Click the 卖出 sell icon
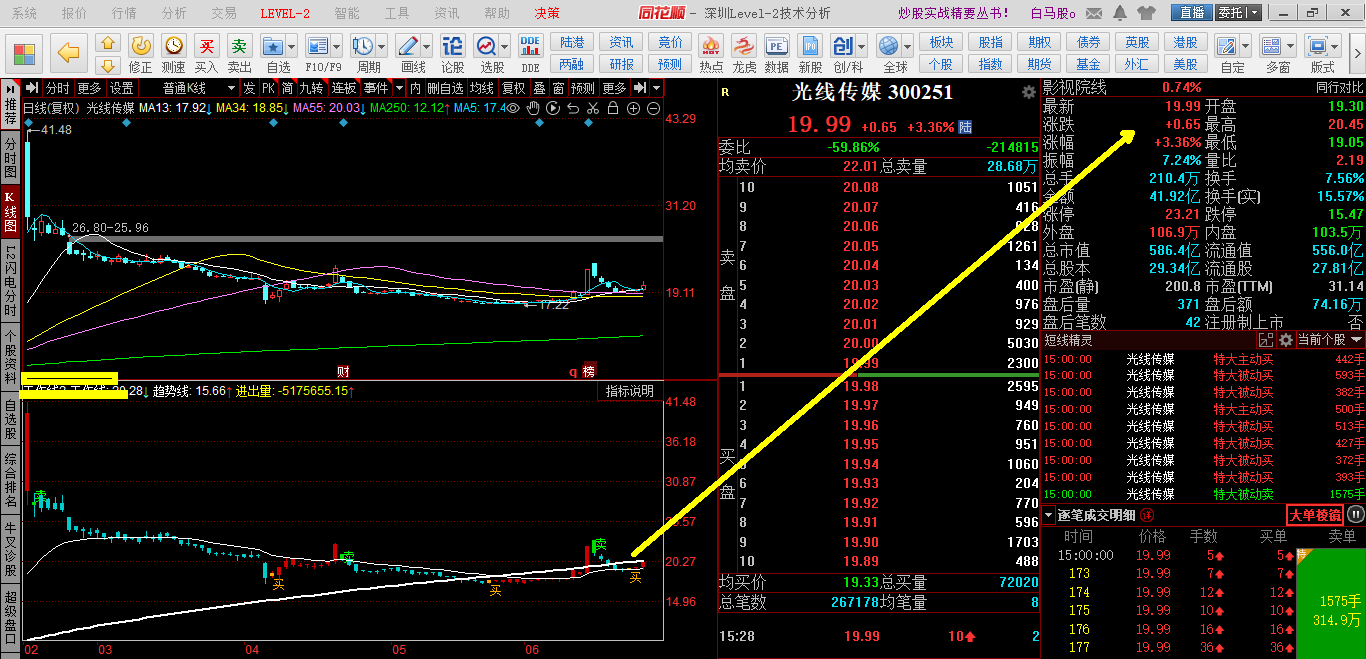 click(240, 46)
